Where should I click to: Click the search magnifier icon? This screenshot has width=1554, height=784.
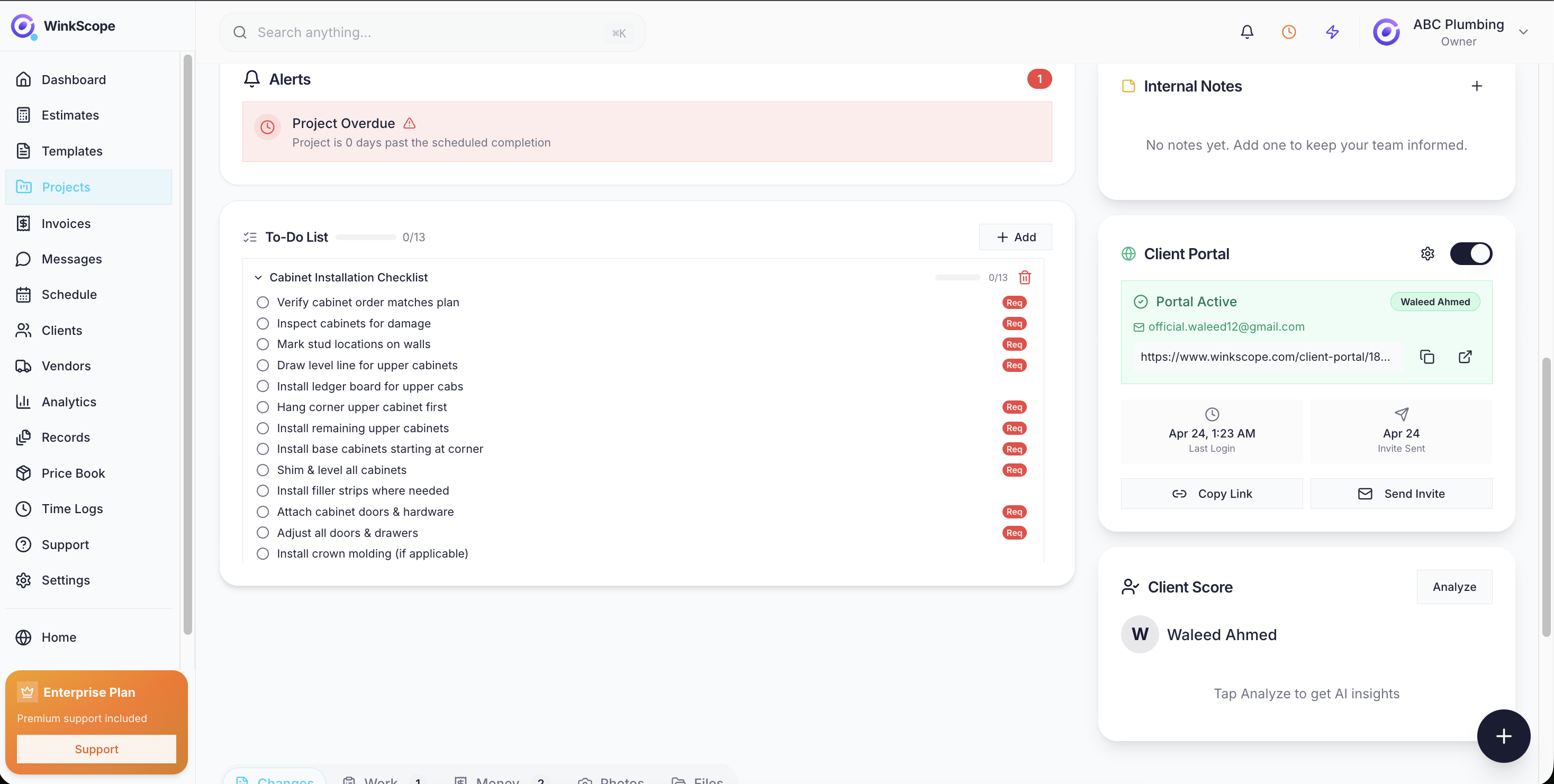pyautogui.click(x=240, y=33)
